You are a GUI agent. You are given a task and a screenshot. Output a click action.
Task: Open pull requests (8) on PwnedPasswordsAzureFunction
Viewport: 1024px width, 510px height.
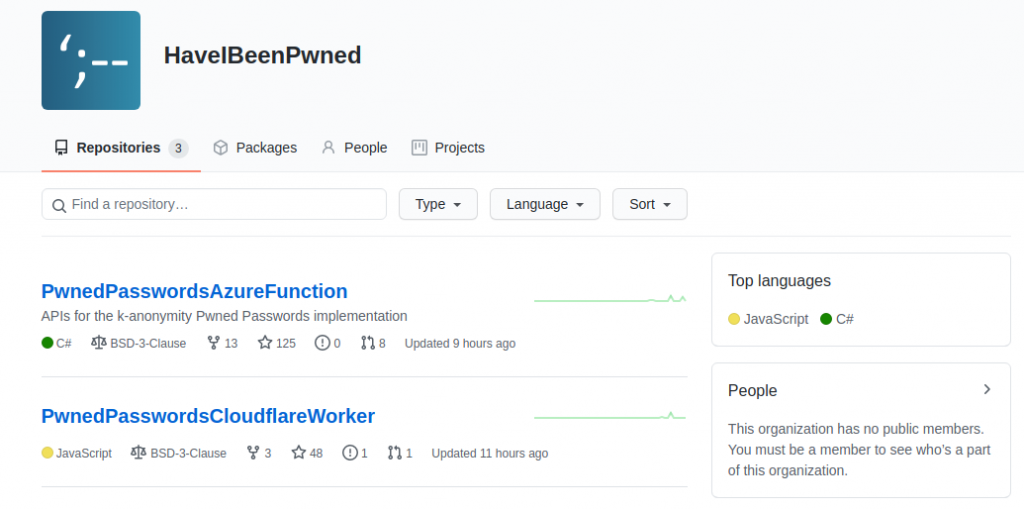pyautogui.click(x=373, y=343)
